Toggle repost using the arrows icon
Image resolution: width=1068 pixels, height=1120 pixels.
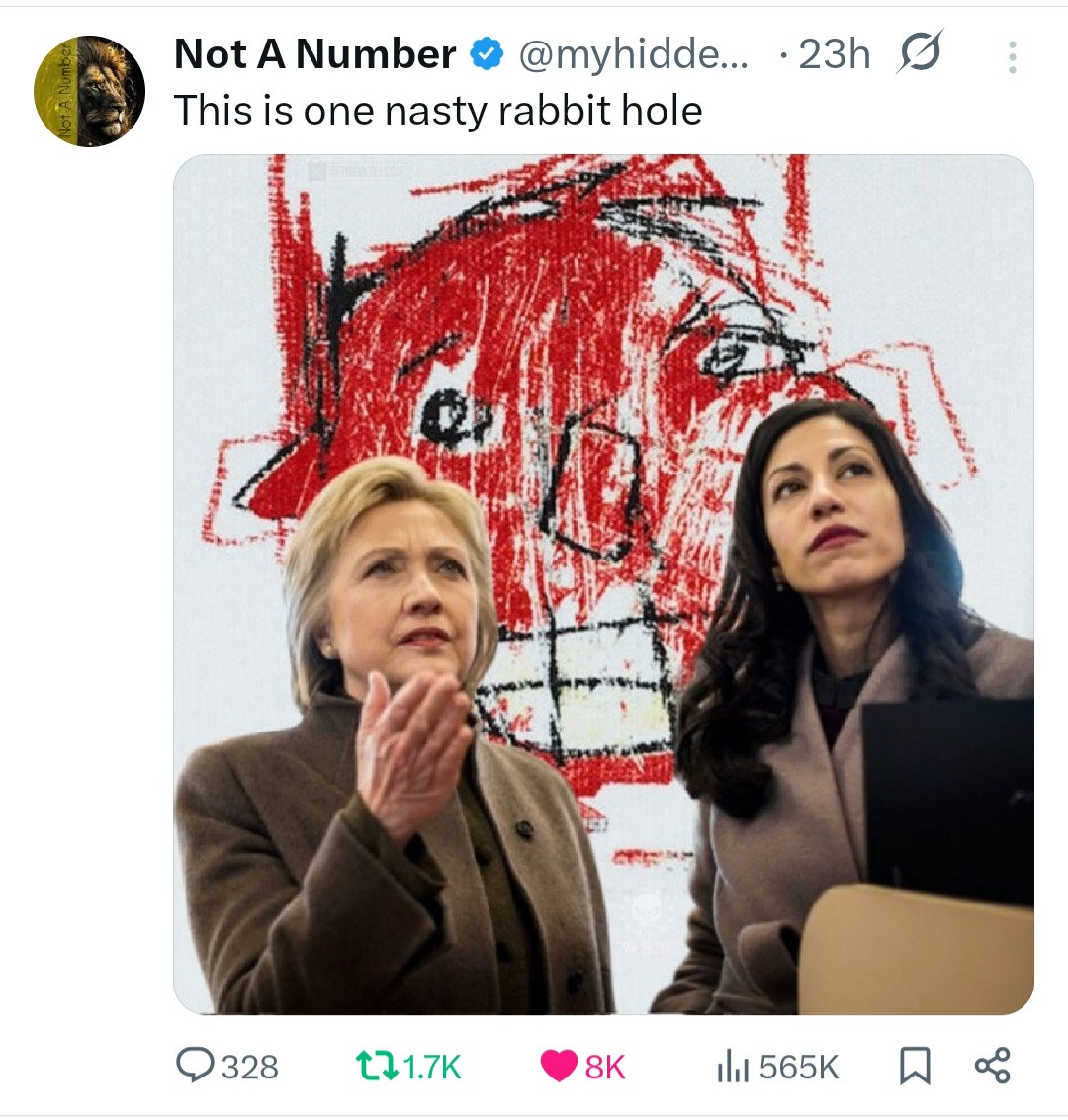click(378, 1066)
